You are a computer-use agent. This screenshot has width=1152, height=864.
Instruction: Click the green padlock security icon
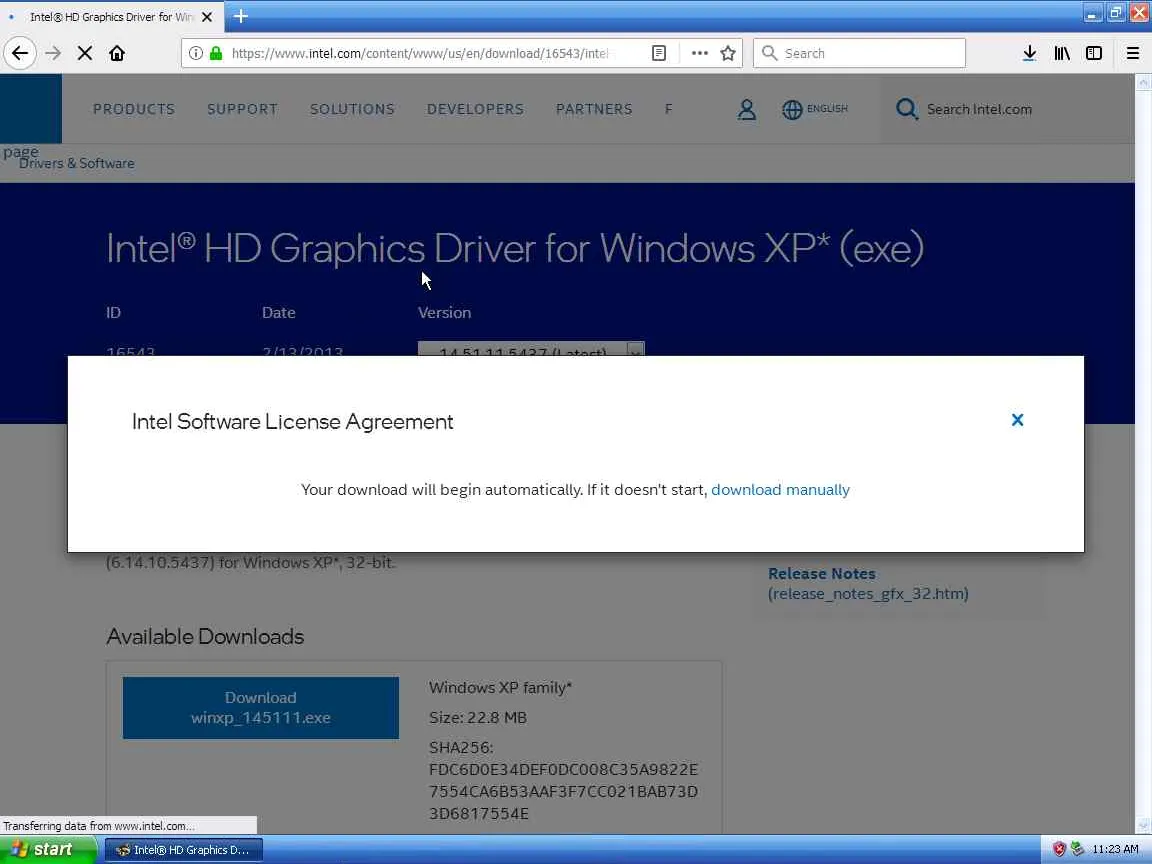(x=216, y=53)
